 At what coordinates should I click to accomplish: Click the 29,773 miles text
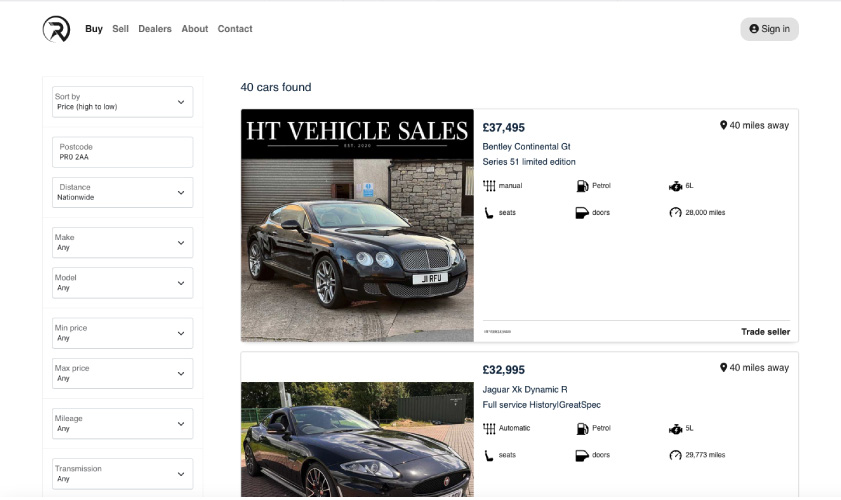pos(705,455)
